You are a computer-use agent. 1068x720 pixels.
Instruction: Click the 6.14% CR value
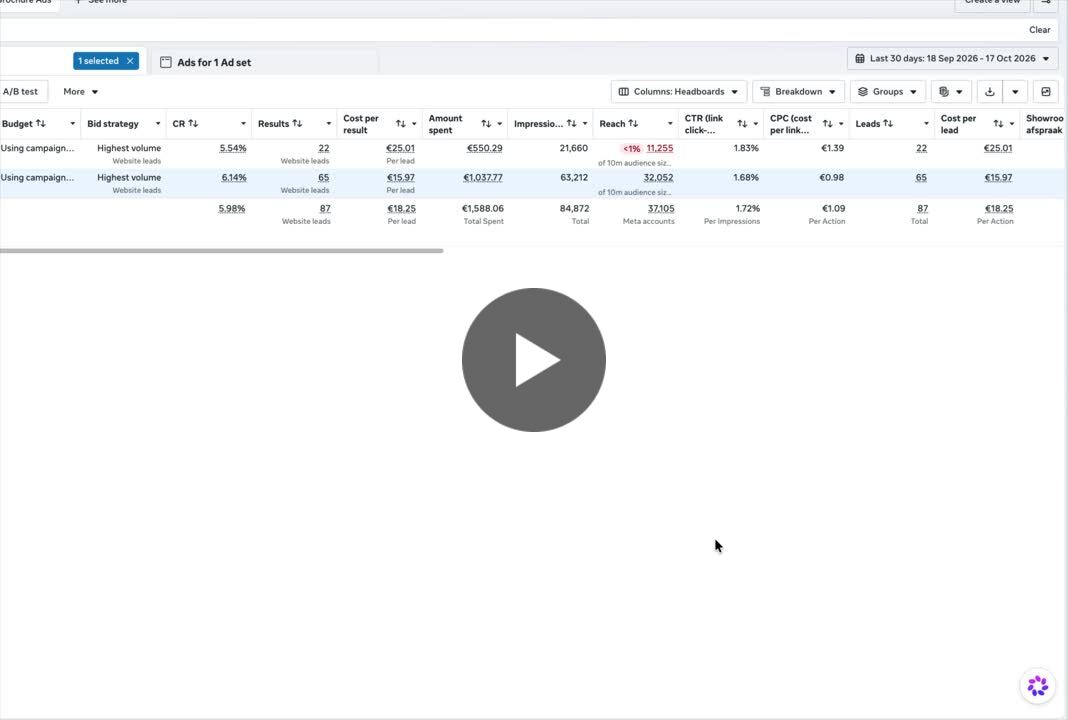coord(234,177)
